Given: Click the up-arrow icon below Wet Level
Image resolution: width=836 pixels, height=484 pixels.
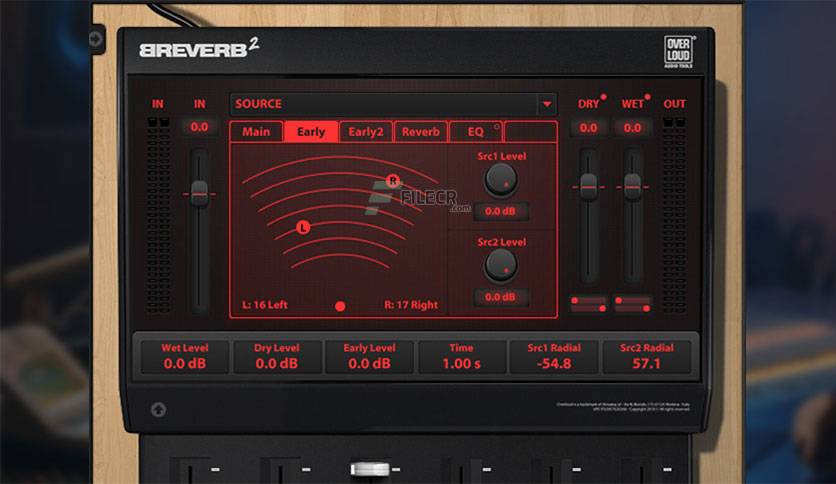Looking at the screenshot, I should coord(158,409).
